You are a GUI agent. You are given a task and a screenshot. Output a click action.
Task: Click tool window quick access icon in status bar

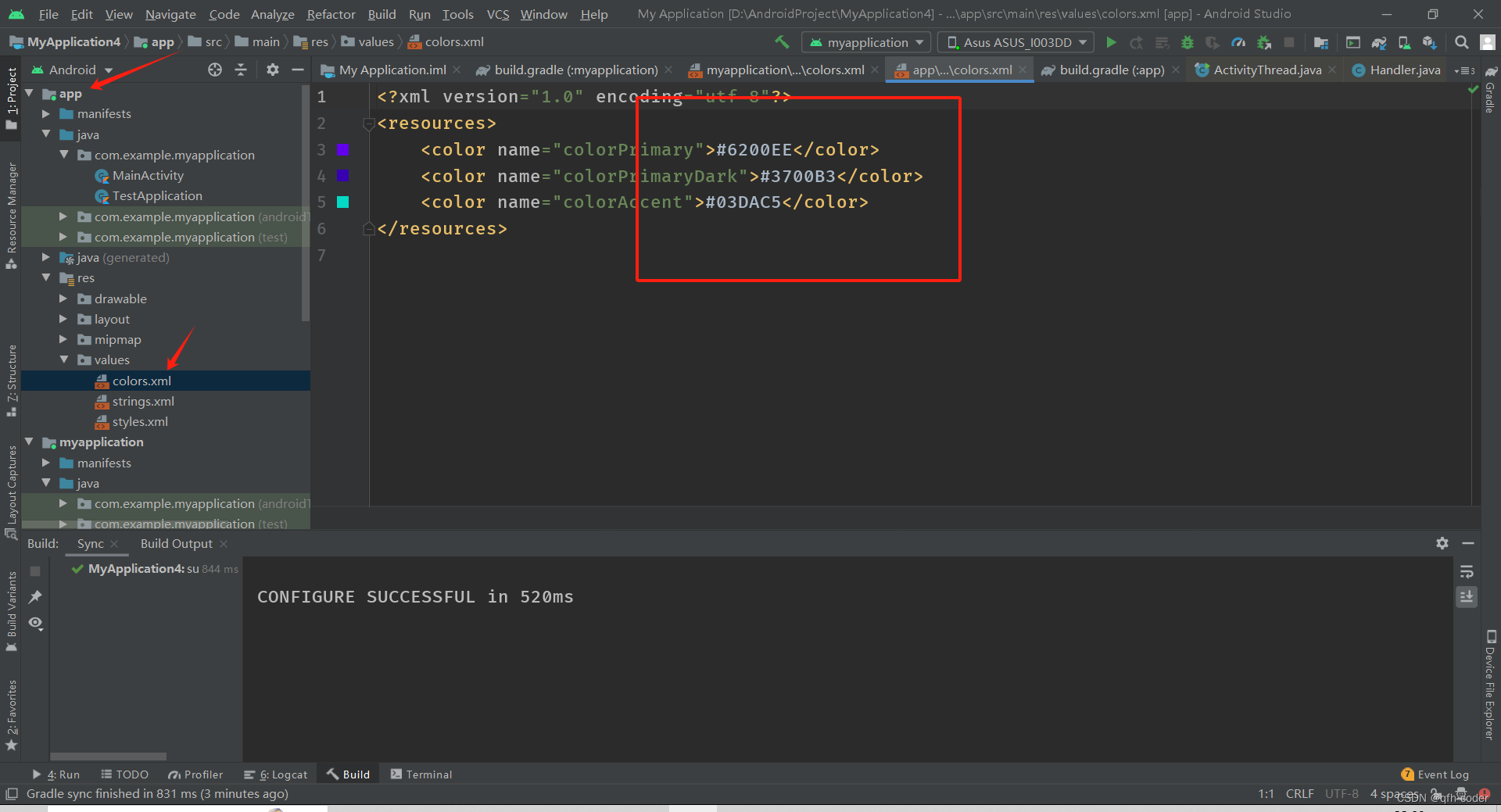pos(11,794)
